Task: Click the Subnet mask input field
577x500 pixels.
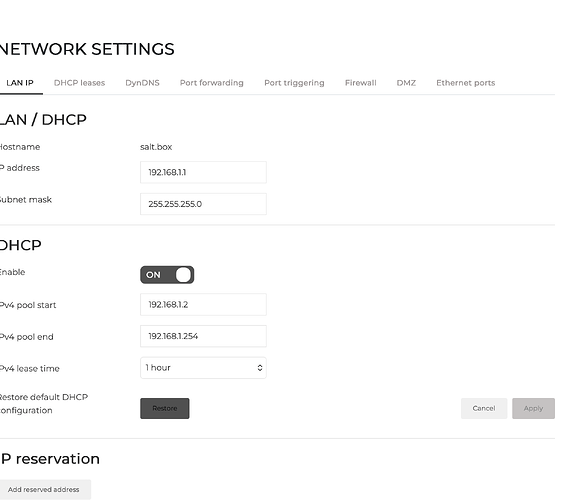Action: pos(203,204)
